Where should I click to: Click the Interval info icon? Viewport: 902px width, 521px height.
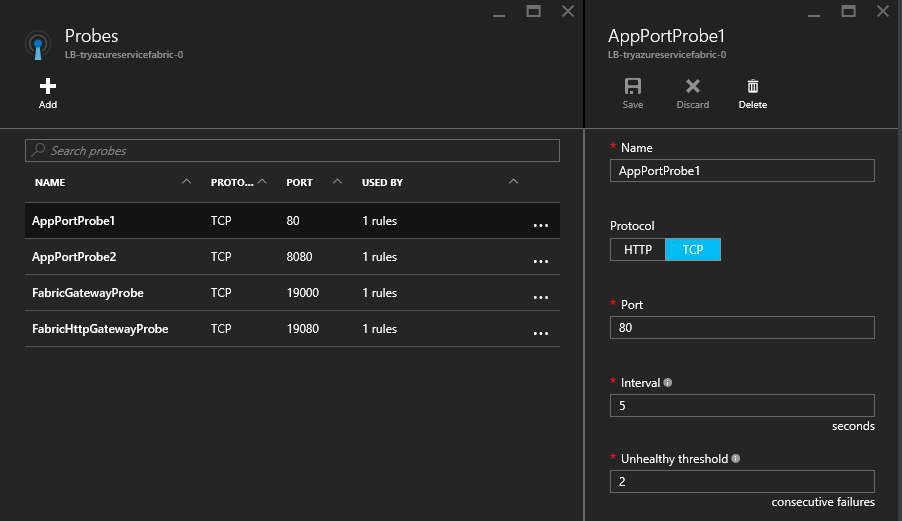click(668, 383)
